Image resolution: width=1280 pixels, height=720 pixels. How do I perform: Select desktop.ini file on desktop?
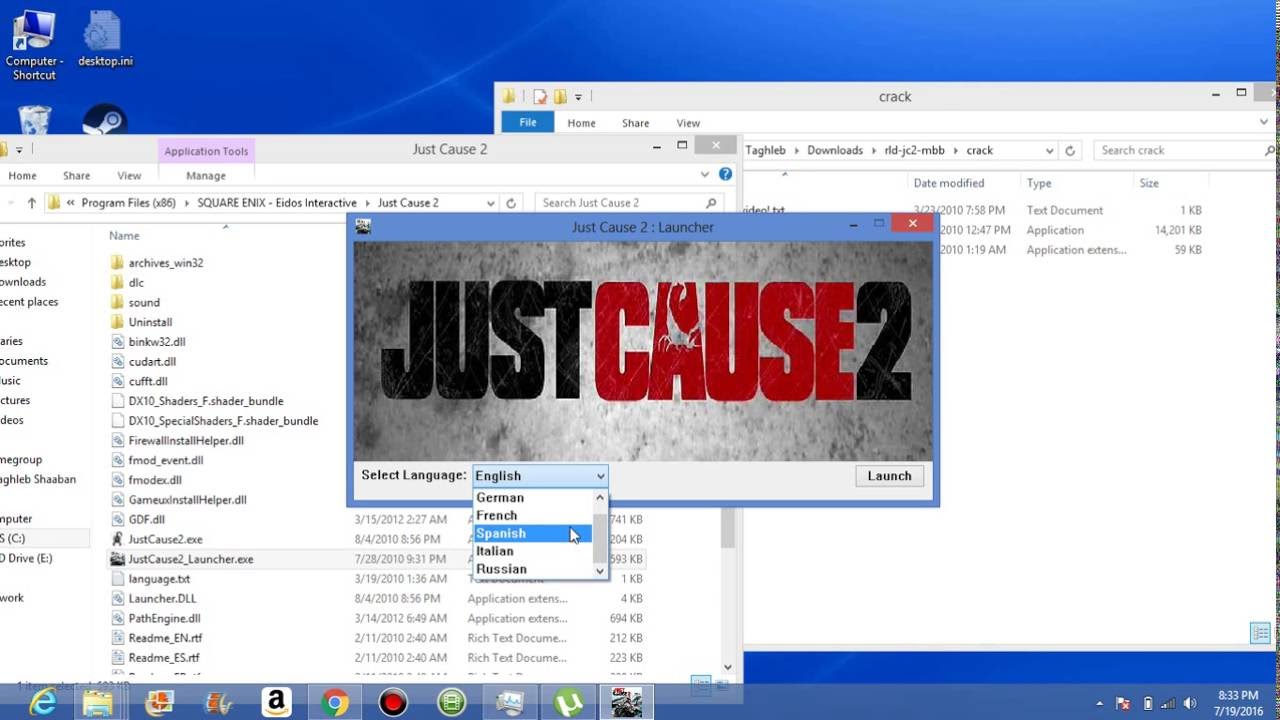(x=105, y=40)
